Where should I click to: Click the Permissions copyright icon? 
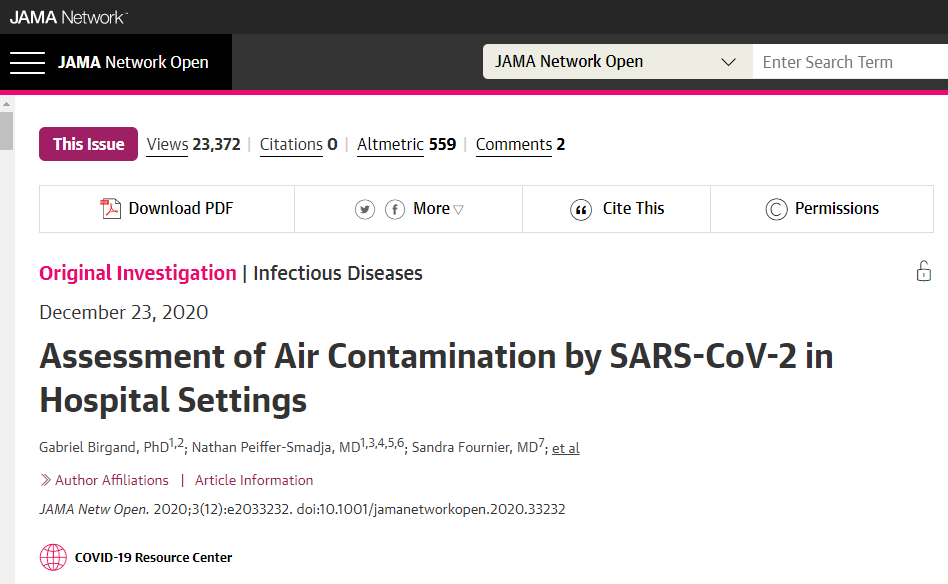point(776,209)
